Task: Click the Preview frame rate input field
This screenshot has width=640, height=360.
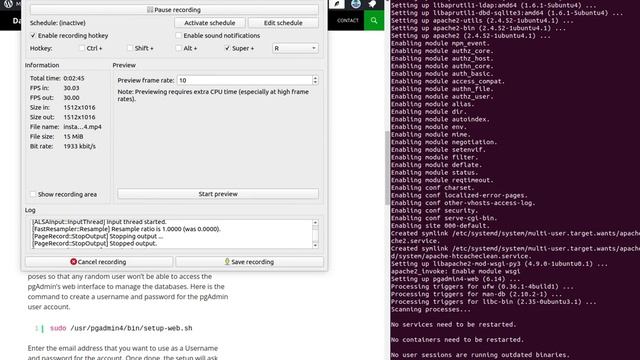Action: tap(244, 80)
